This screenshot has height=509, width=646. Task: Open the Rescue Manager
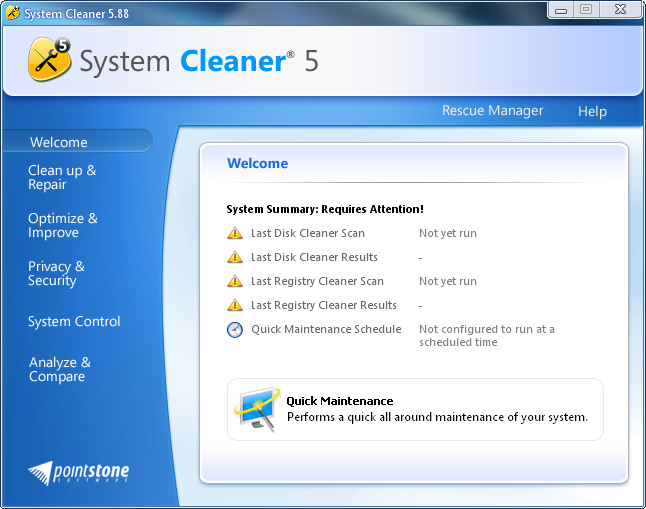coord(492,111)
